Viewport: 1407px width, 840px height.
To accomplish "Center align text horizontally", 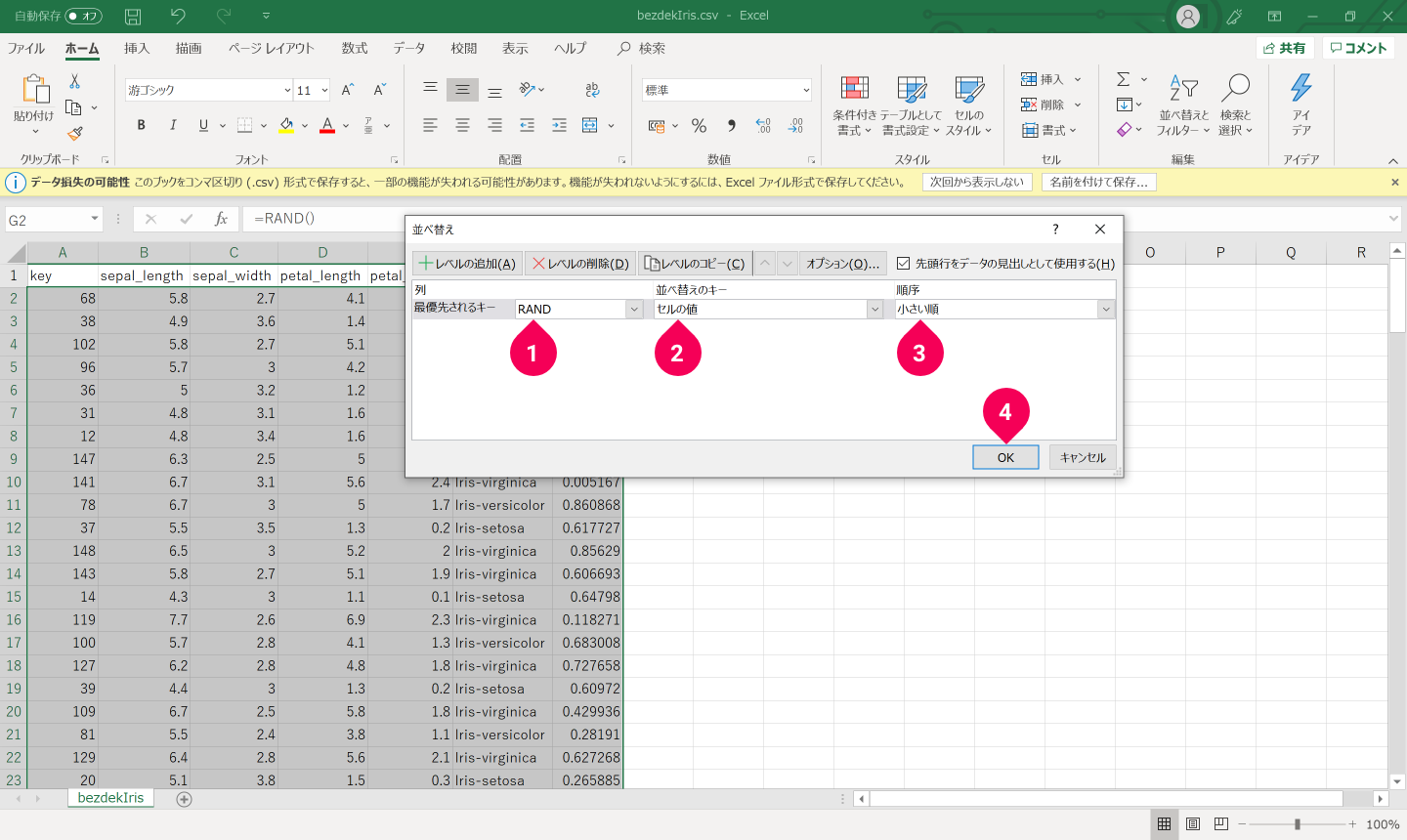I will 462,125.
